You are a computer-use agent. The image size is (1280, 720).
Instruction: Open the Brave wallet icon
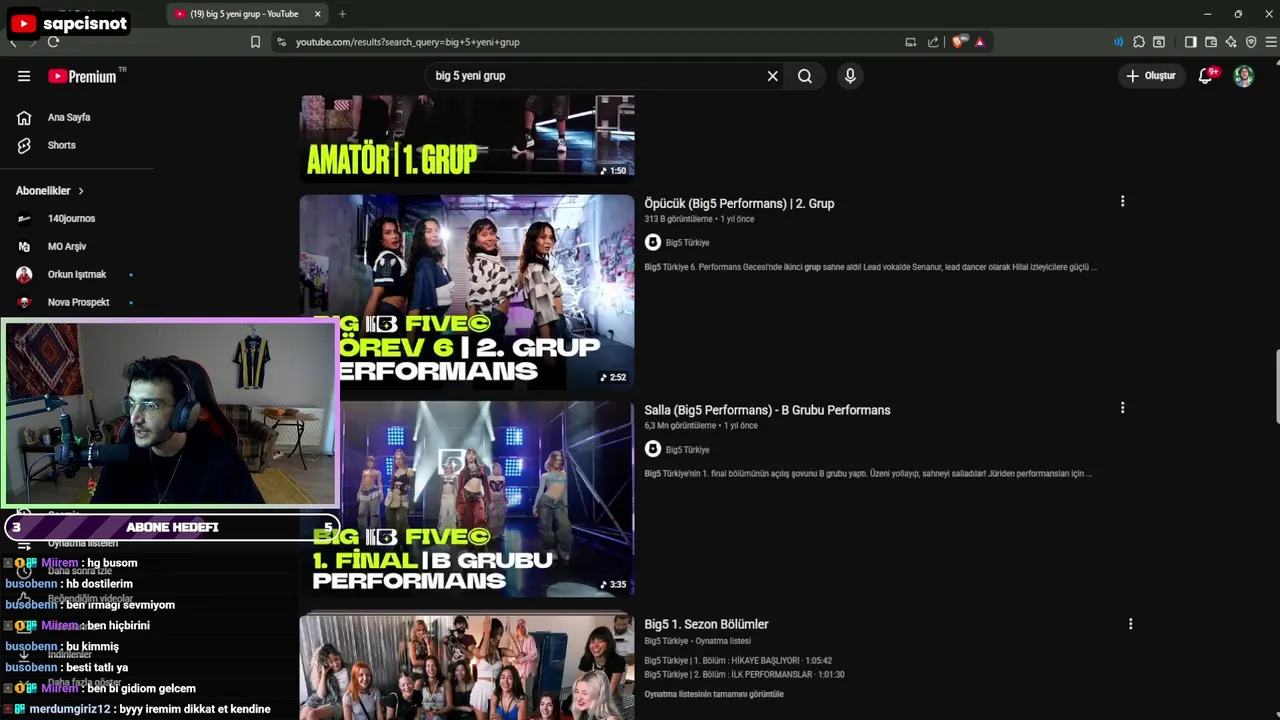pos(1211,42)
